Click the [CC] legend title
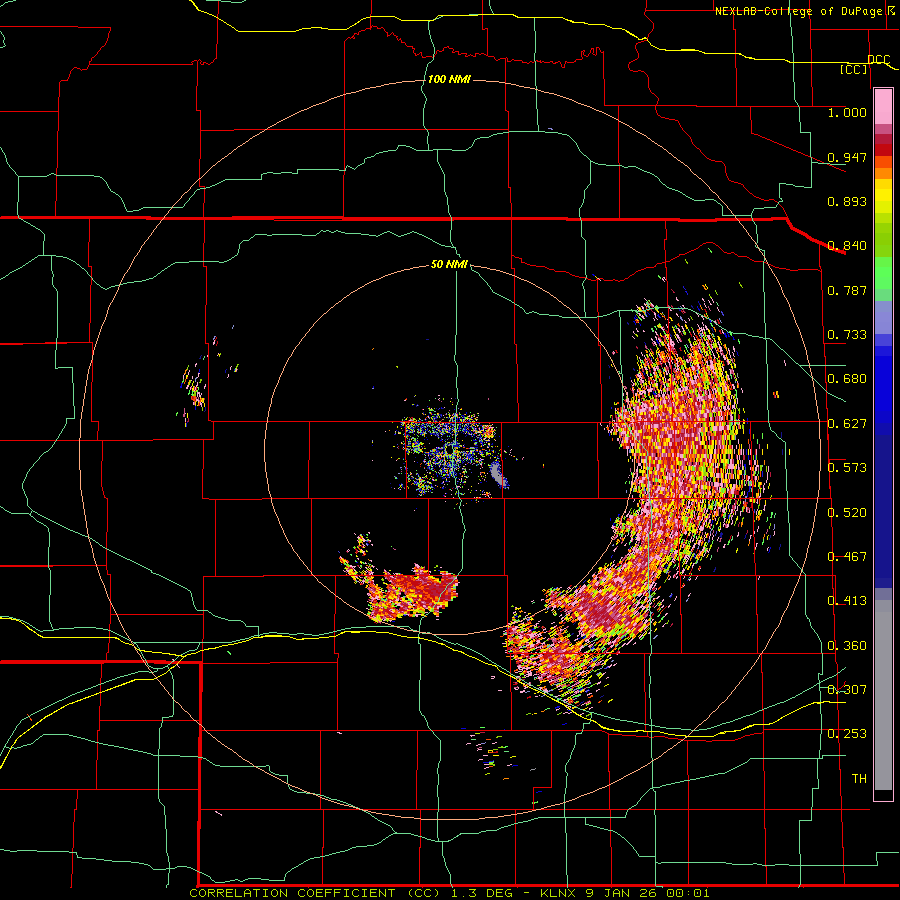Image resolution: width=900 pixels, height=900 pixels. pyautogui.click(x=854, y=69)
